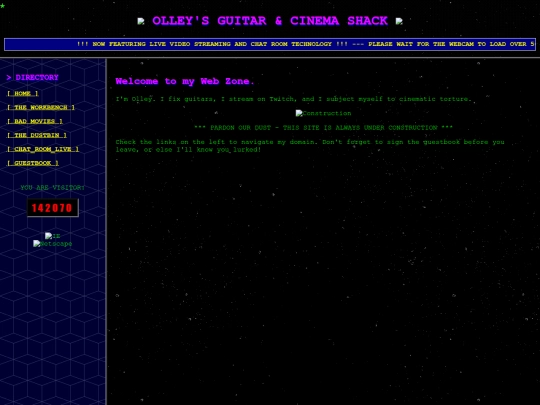Screen dimensions: 540x405
Task: Visit the BAD MOVIES section
Action: click(x=35, y=121)
